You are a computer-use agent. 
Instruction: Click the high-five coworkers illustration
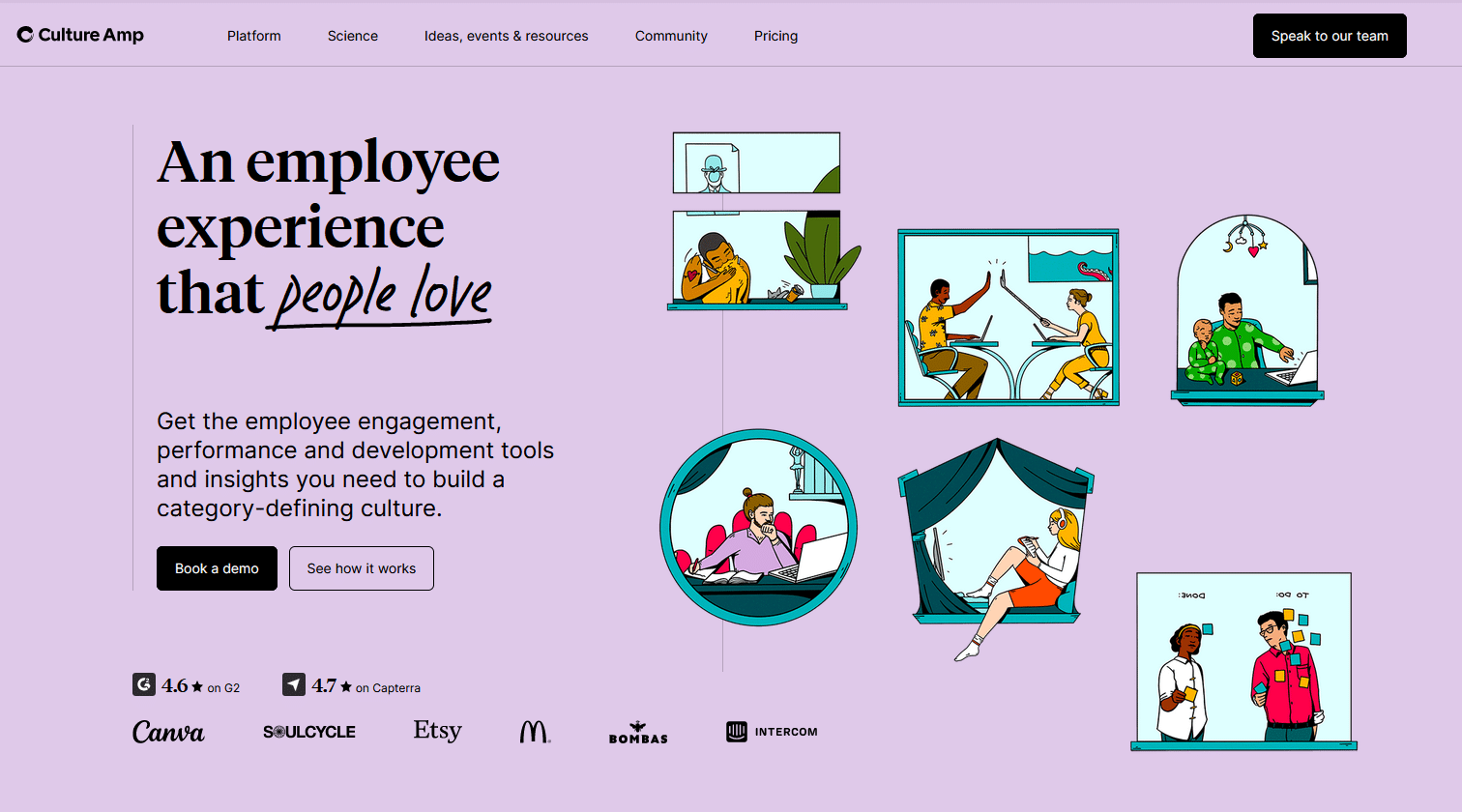[1008, 316]
